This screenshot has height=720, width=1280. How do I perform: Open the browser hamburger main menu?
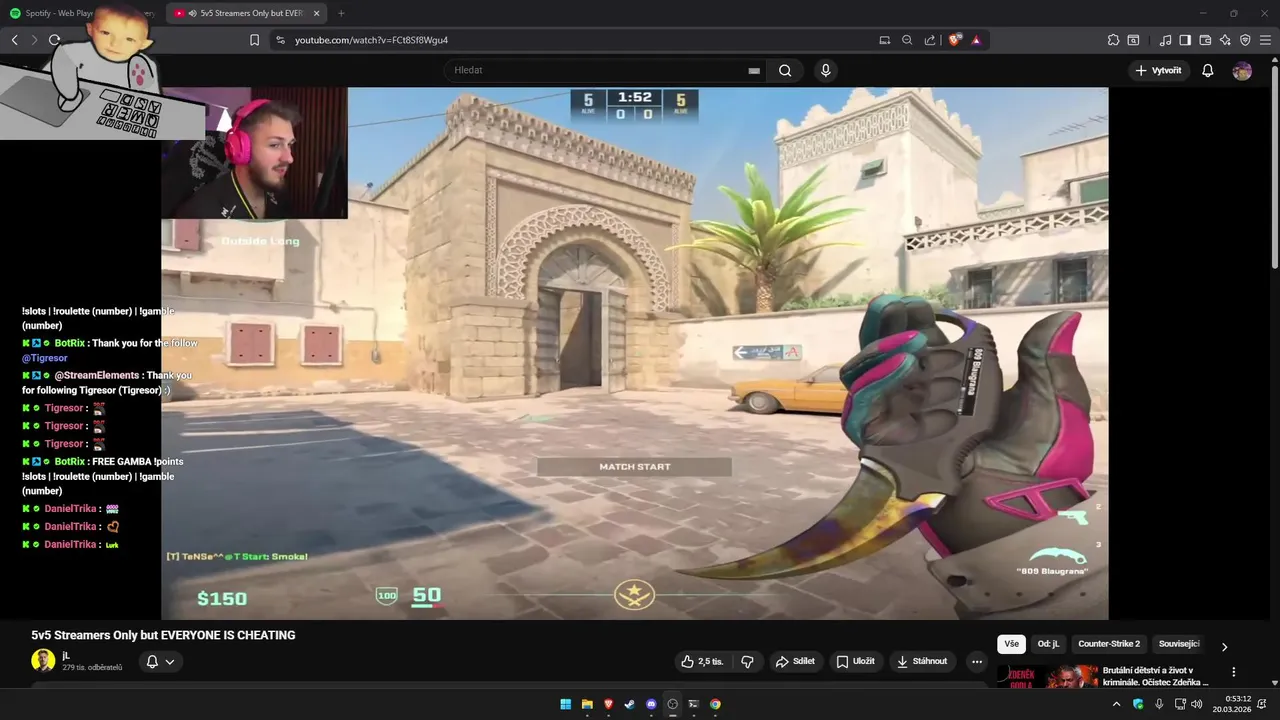click(x=1265, y=40)
